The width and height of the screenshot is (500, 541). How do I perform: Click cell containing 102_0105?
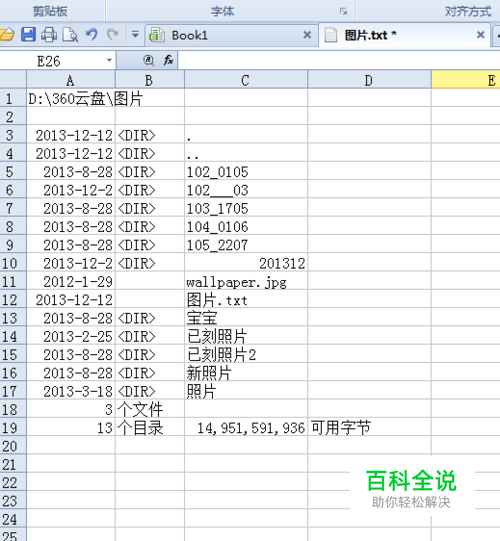[246, 172]
